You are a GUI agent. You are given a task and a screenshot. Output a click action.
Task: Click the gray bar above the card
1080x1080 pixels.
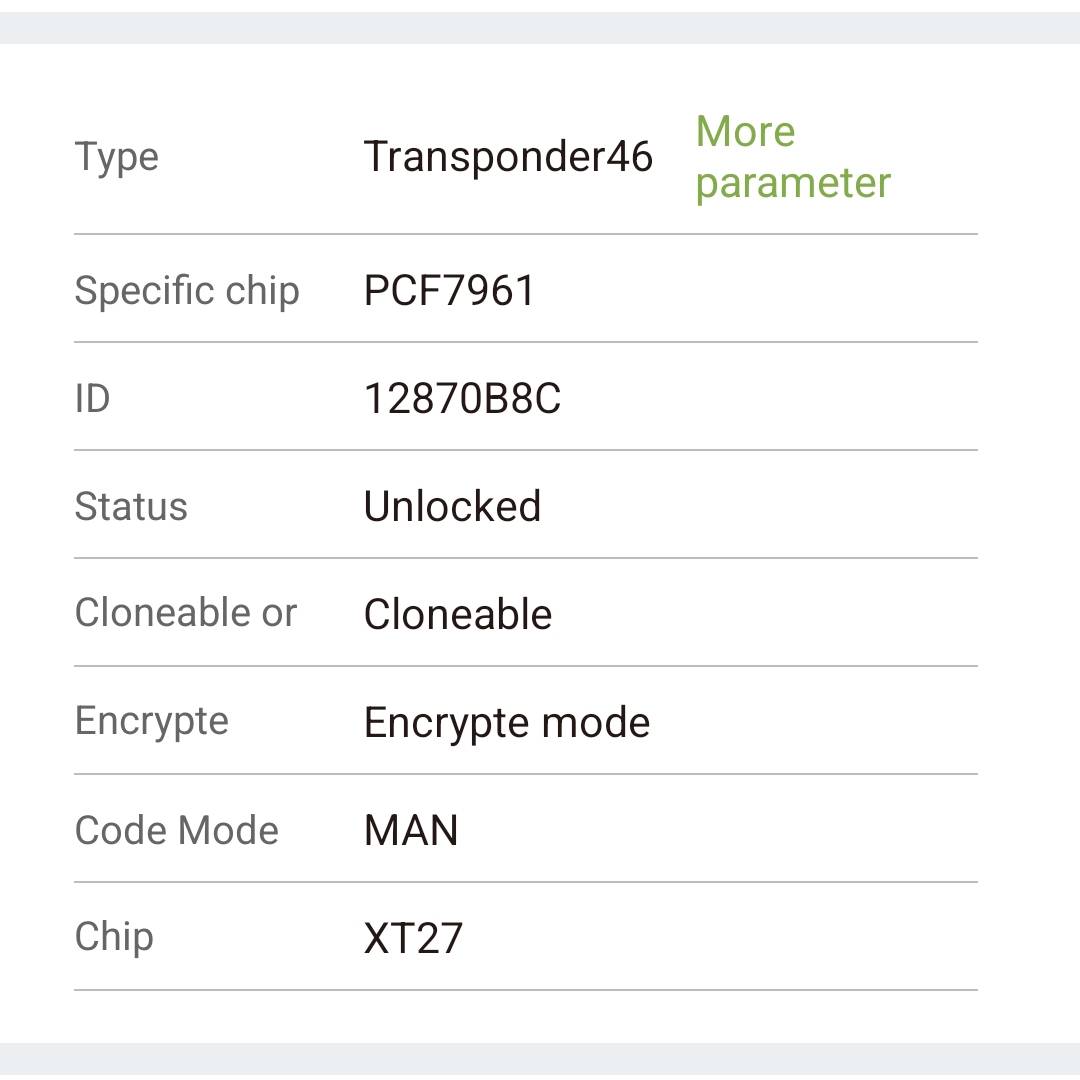(540, 28)
